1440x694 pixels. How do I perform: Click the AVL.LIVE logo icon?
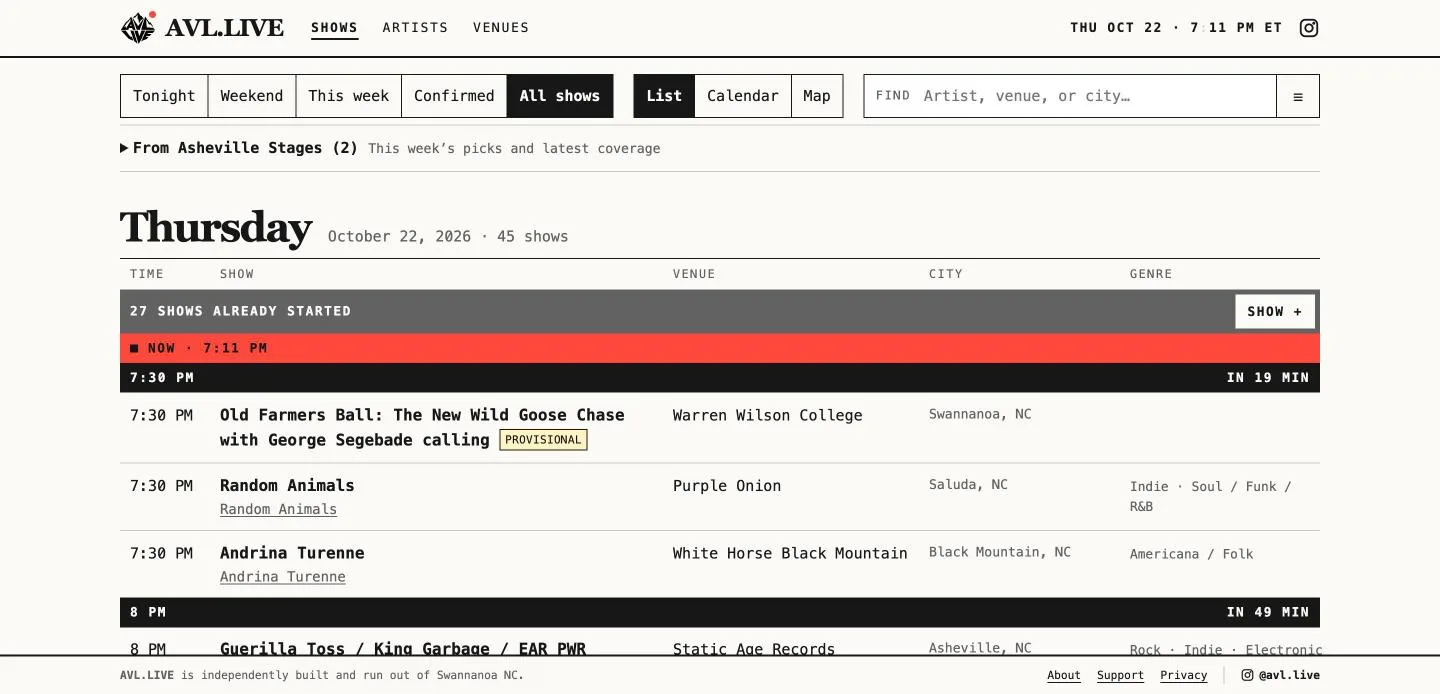[x=138, y=28]
